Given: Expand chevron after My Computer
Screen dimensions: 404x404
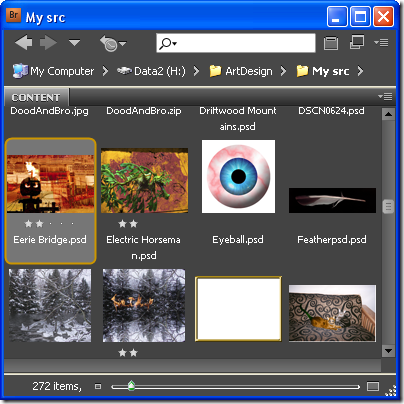Looking at the screenshot, I should (105, 71).
